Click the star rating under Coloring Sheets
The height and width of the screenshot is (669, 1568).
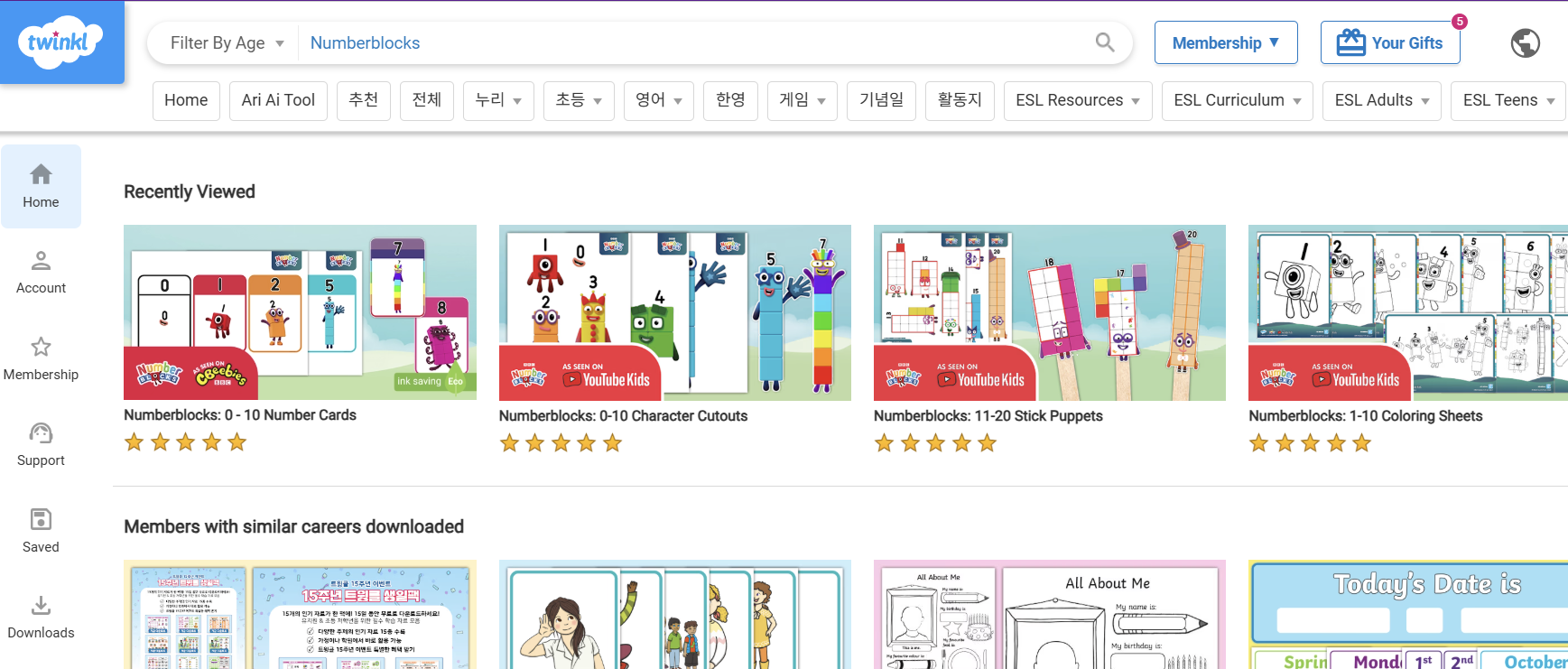1311,443
